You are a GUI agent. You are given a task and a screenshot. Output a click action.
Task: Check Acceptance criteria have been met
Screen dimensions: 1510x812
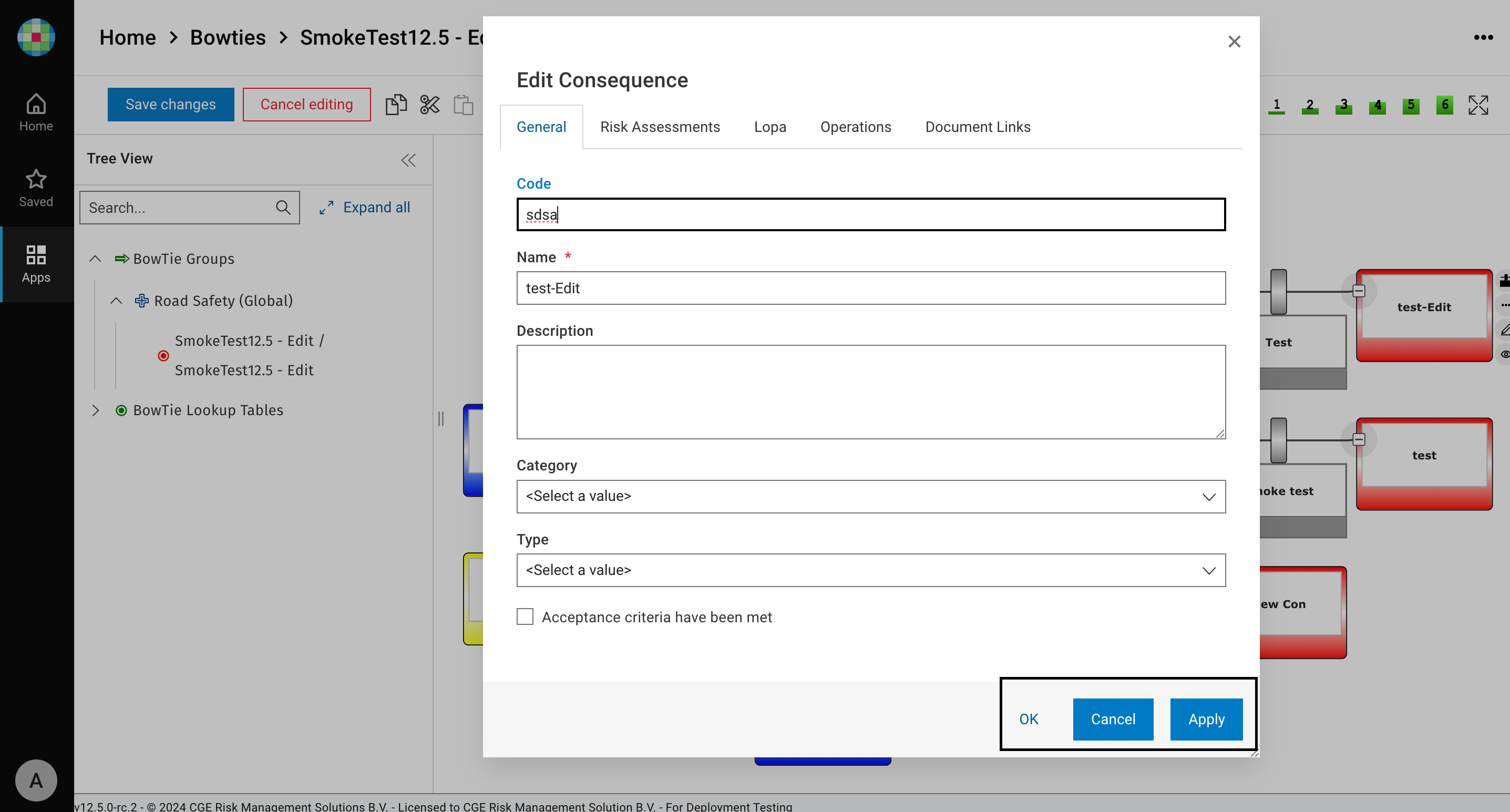[x=525, y=617]
